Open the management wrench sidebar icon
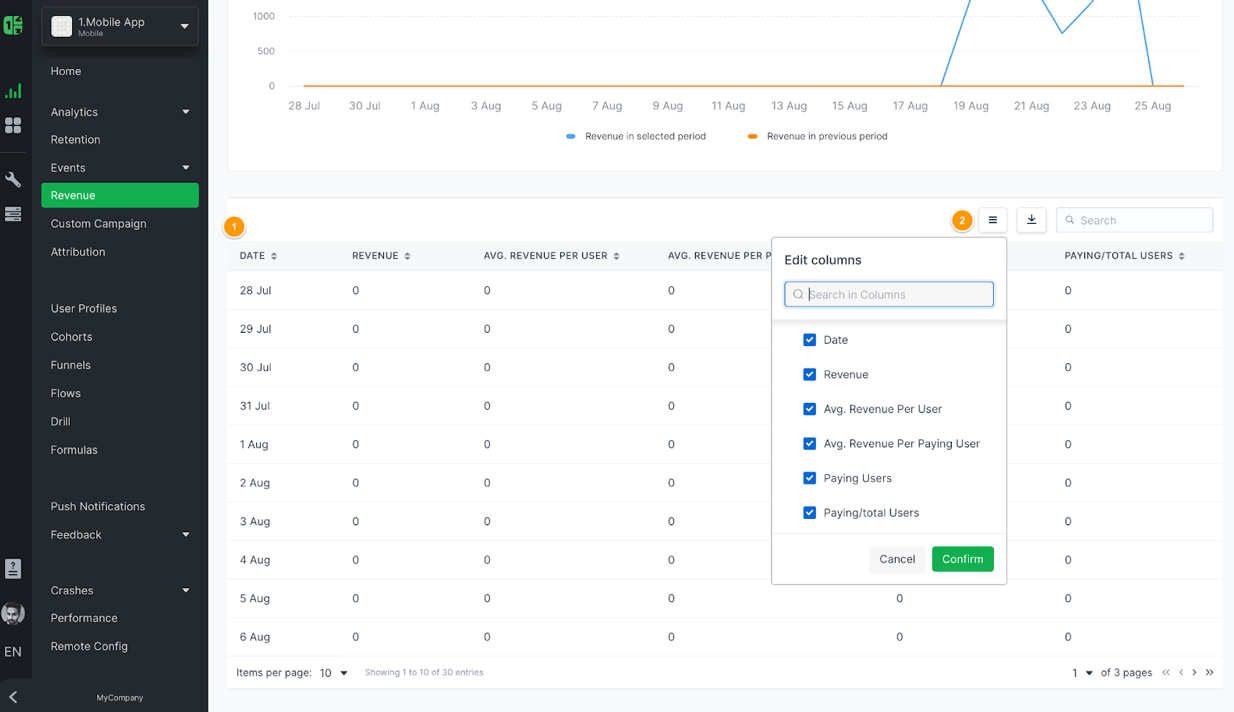 [x=13, y=180]
